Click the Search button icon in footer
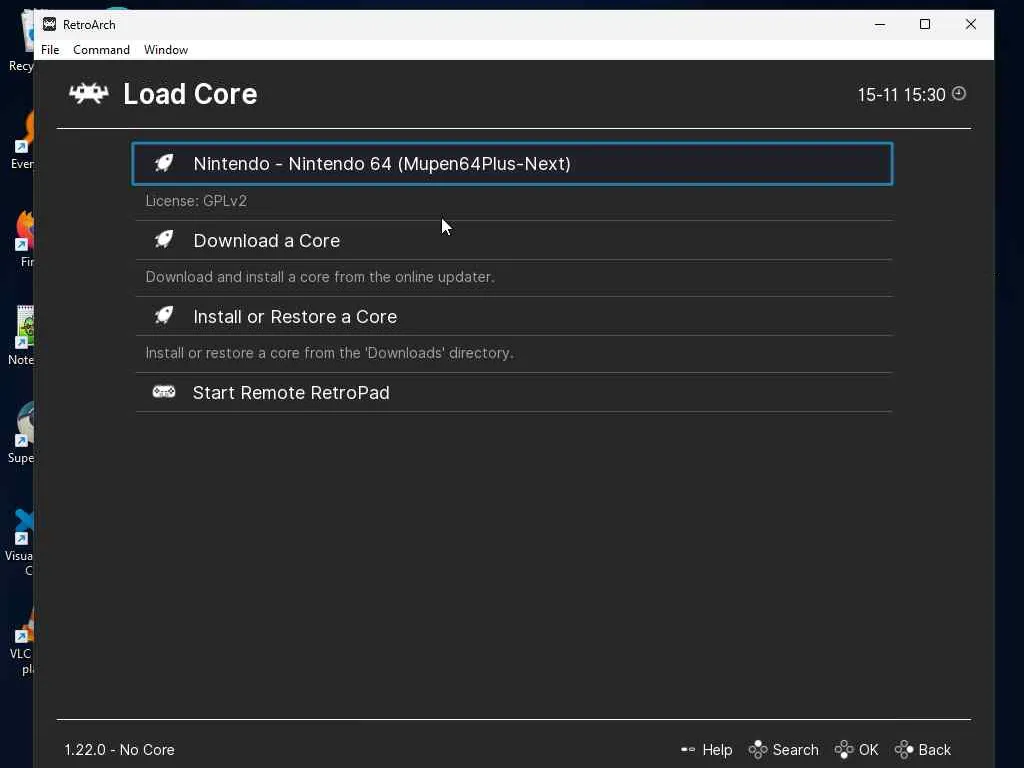1024x768 pixels. (758, 749)
